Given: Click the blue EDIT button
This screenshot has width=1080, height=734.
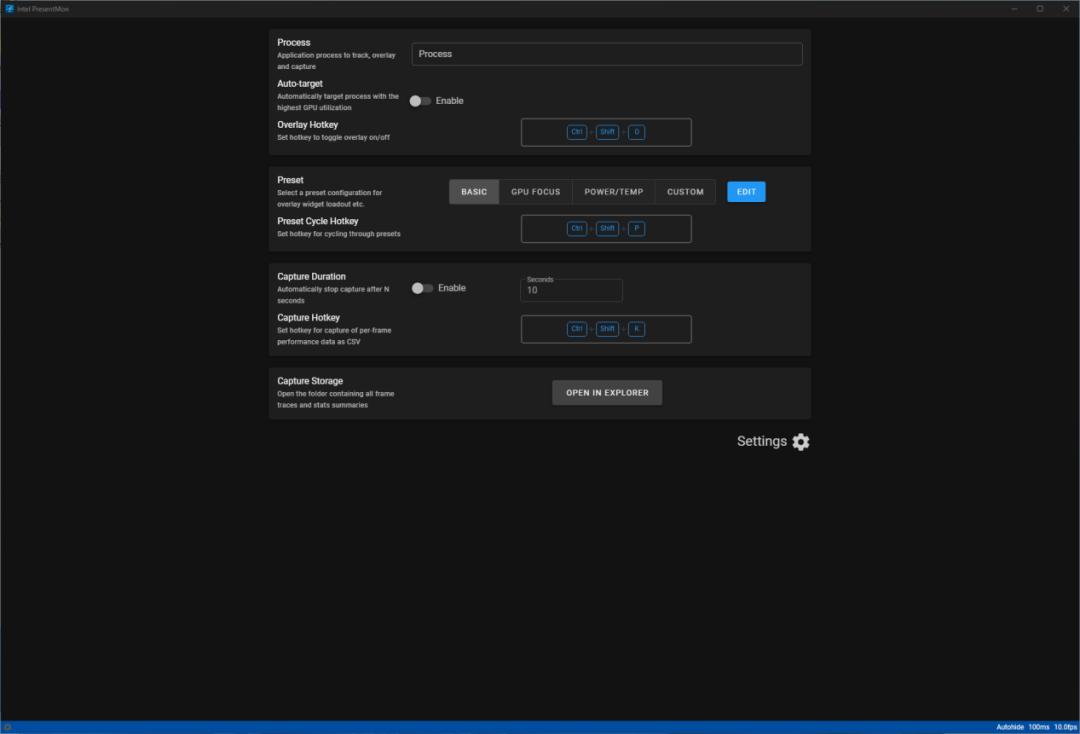Looking at the screenshot, I should click(x=746, y=192).
